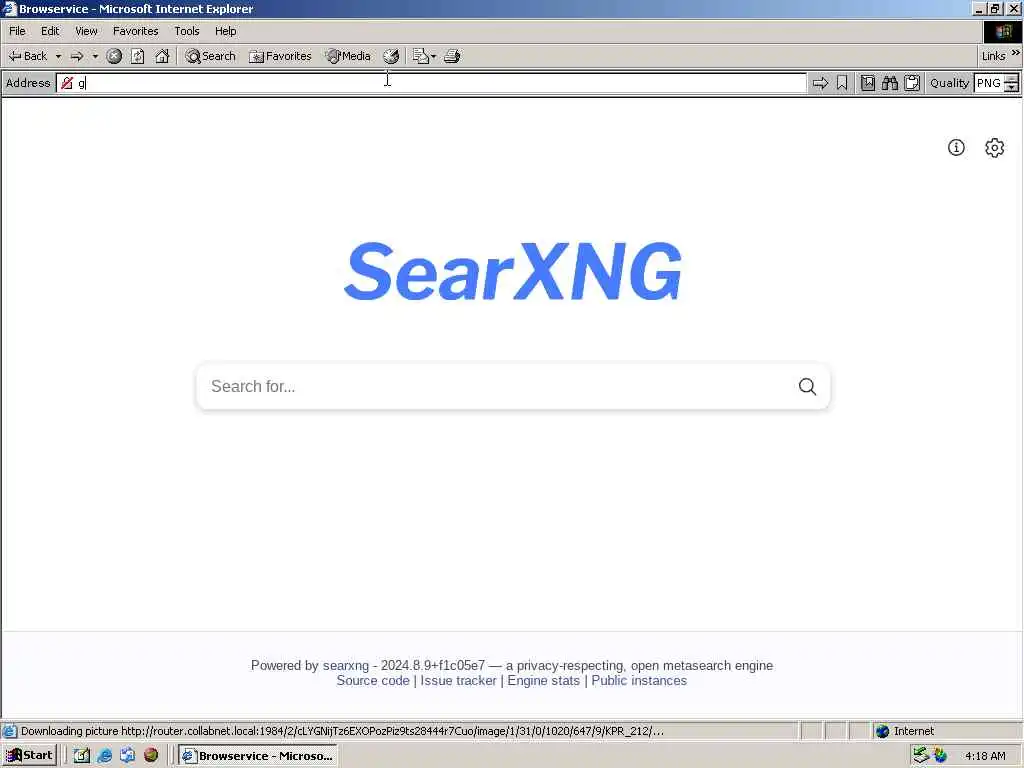The height and width of the screenshot is (768, 1024).
Task: Focus the 'Search for...' input box
Action: click(x=496, y=387)
